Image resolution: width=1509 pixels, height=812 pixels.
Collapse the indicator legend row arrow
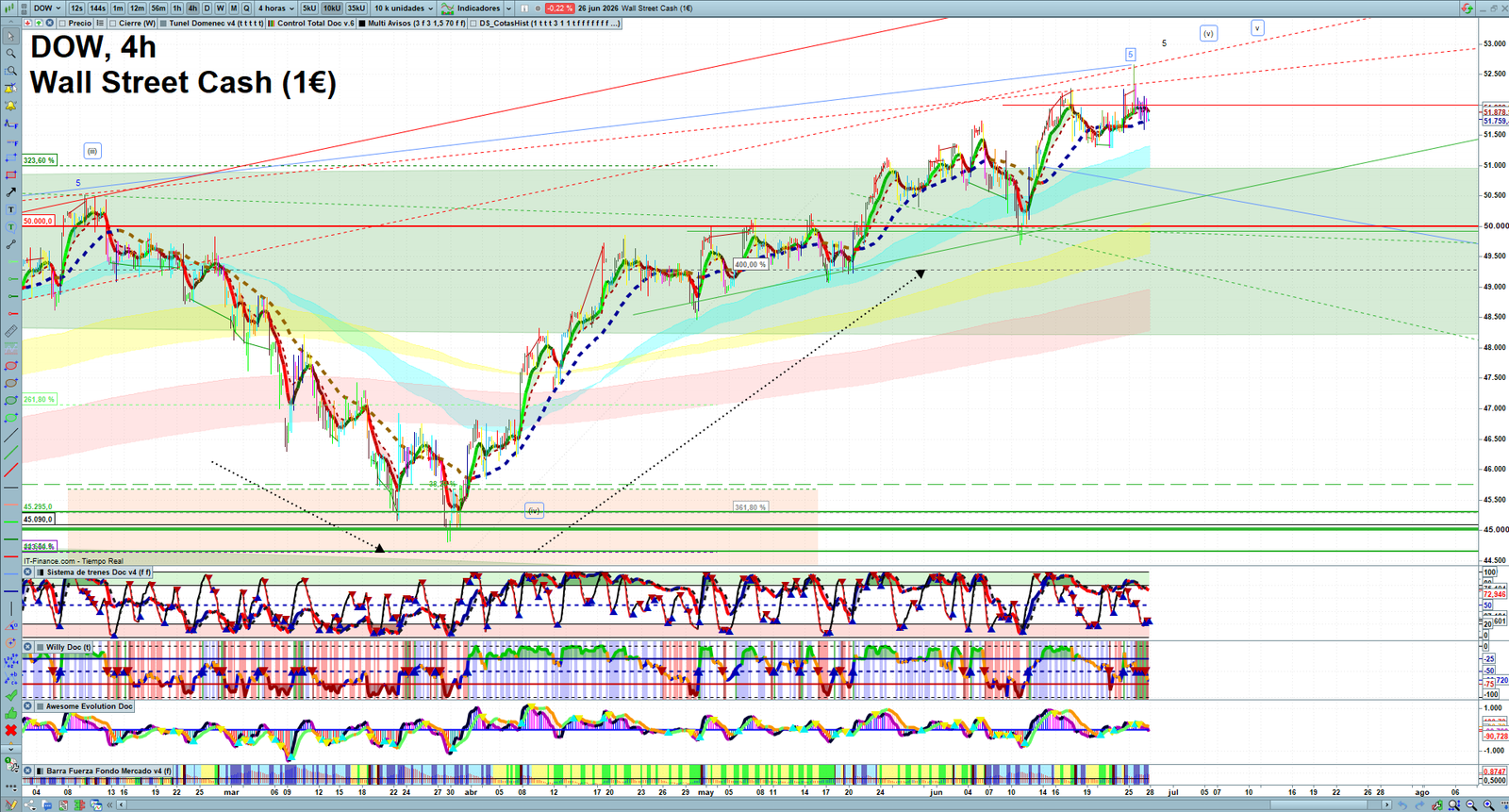tap(10, 23)
